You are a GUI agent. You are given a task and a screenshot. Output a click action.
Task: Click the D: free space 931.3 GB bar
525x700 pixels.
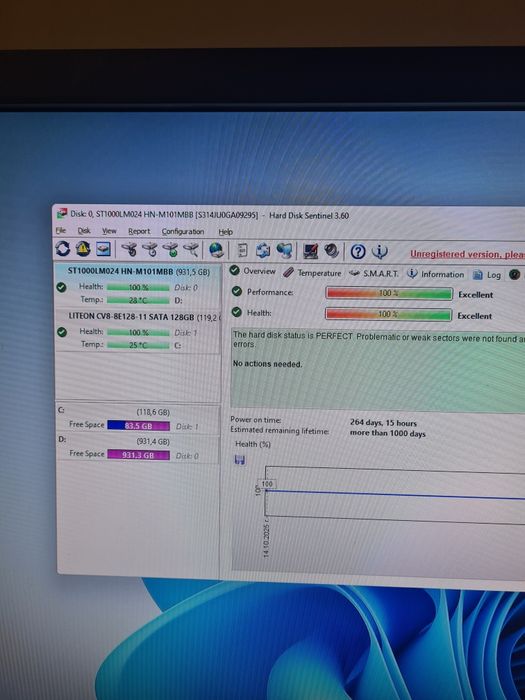(138, 455)
